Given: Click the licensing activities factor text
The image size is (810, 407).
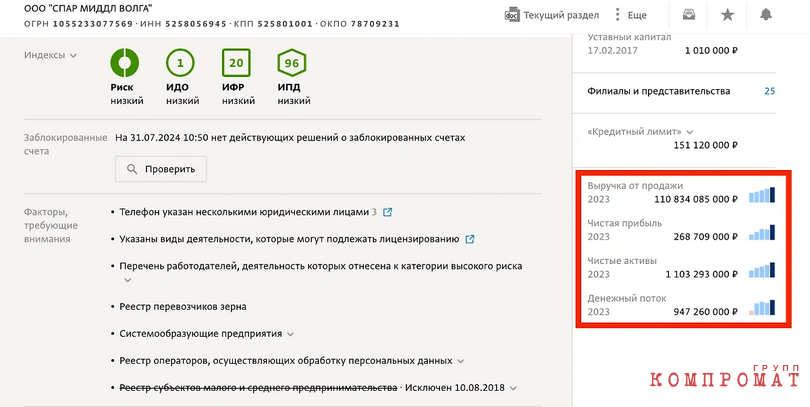Looking at the screenshot, I should tap(289, 240).
